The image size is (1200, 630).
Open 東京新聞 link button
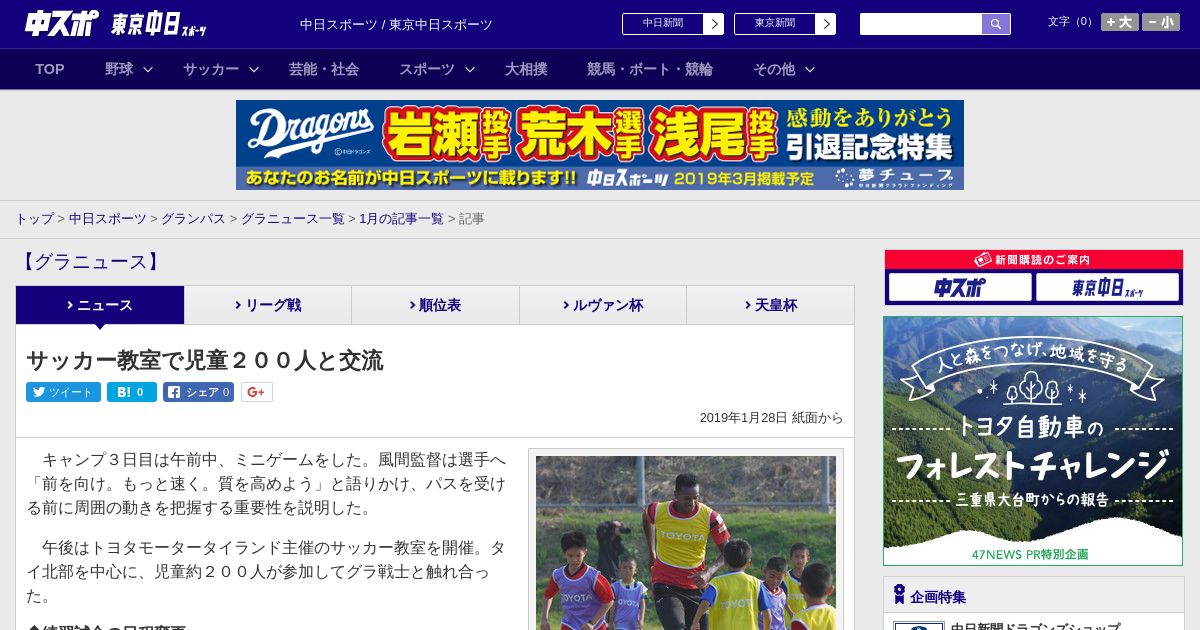774,24
